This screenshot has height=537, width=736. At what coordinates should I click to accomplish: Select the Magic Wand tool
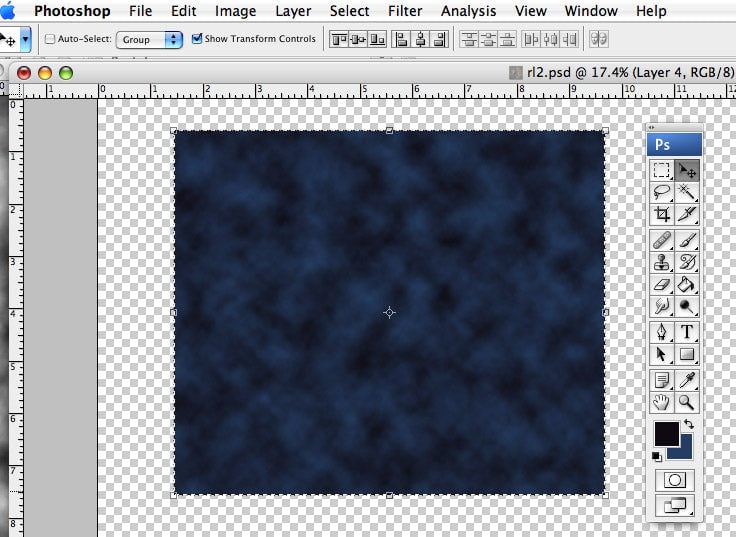point(687,192)
